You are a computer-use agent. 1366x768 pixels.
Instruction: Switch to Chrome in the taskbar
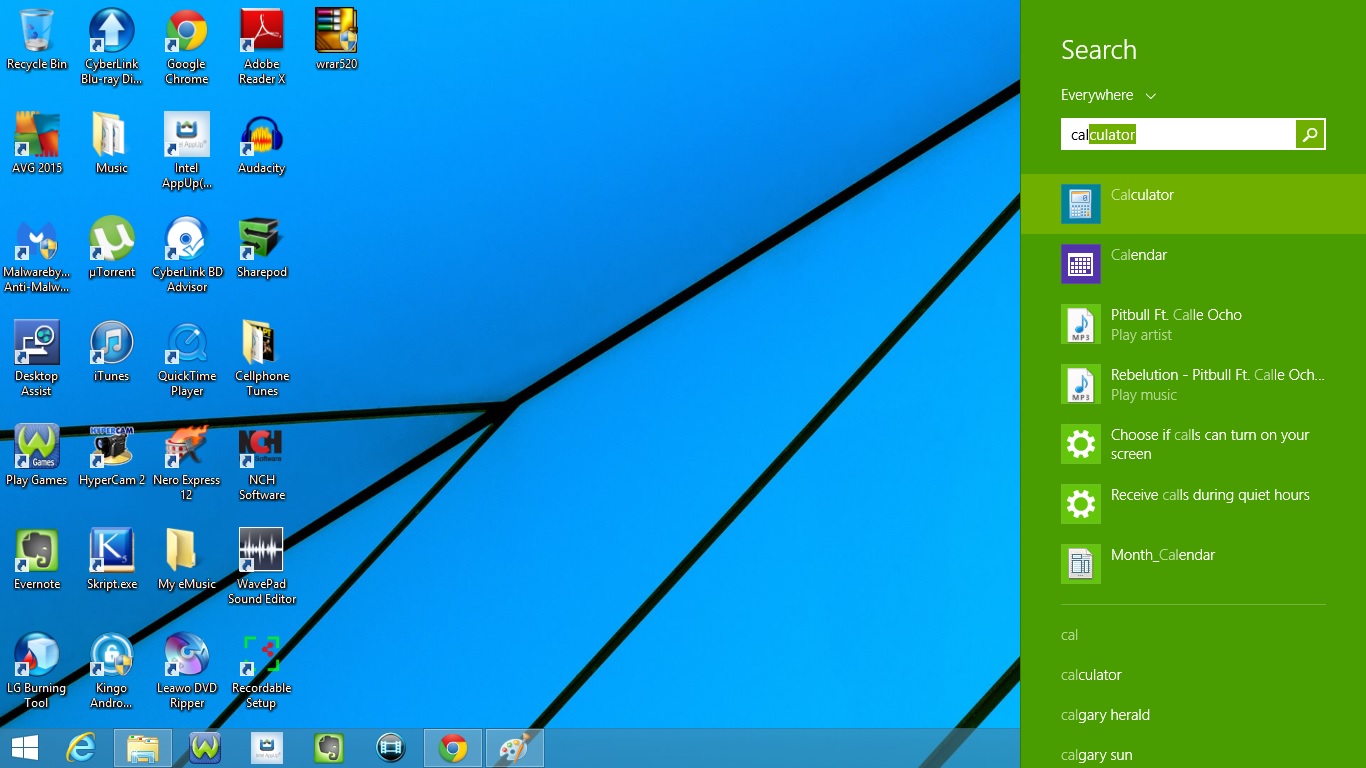point(453,748)
